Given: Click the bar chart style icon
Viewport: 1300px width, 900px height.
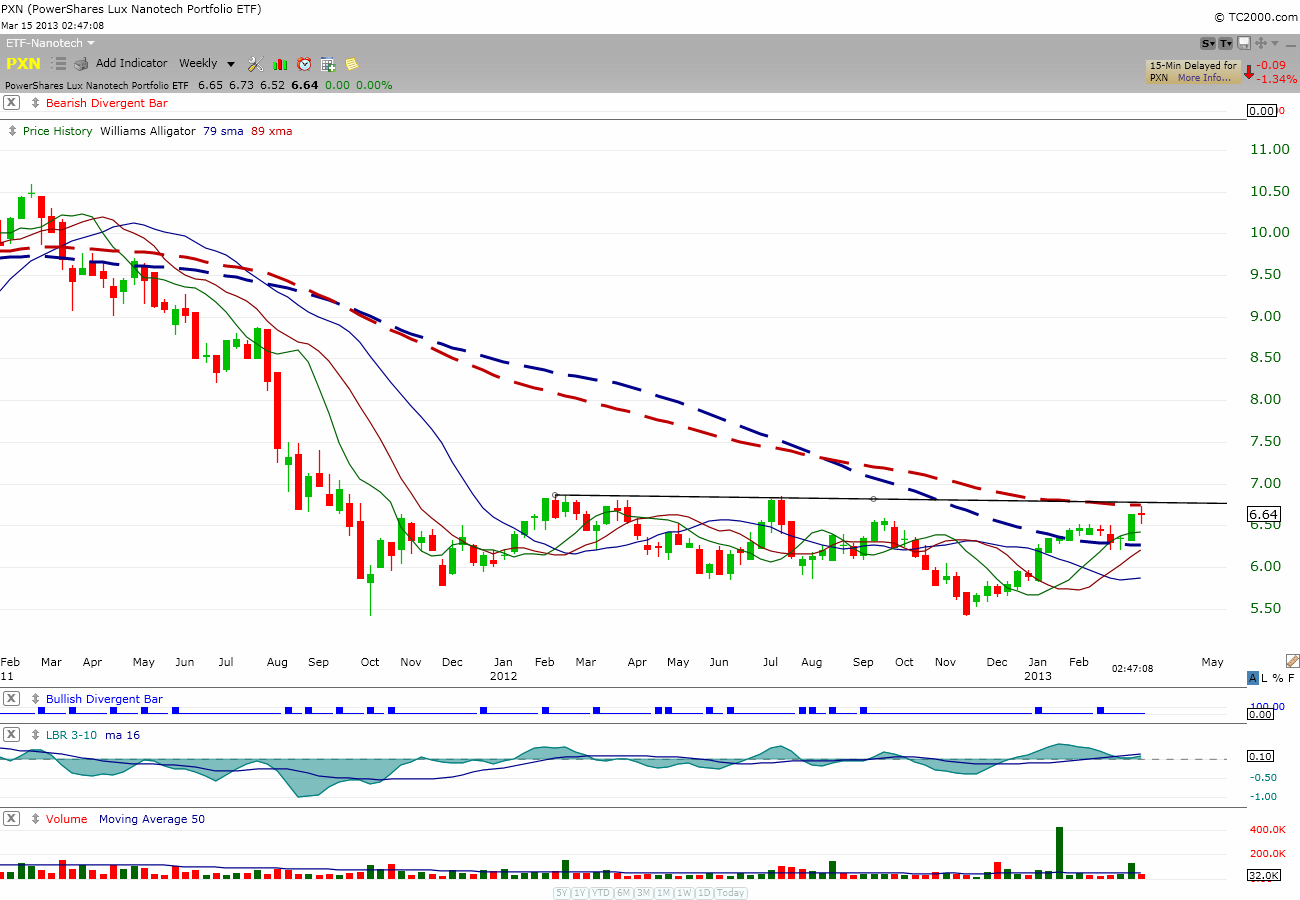Looking at the screenshot, I should coord(280,64).
